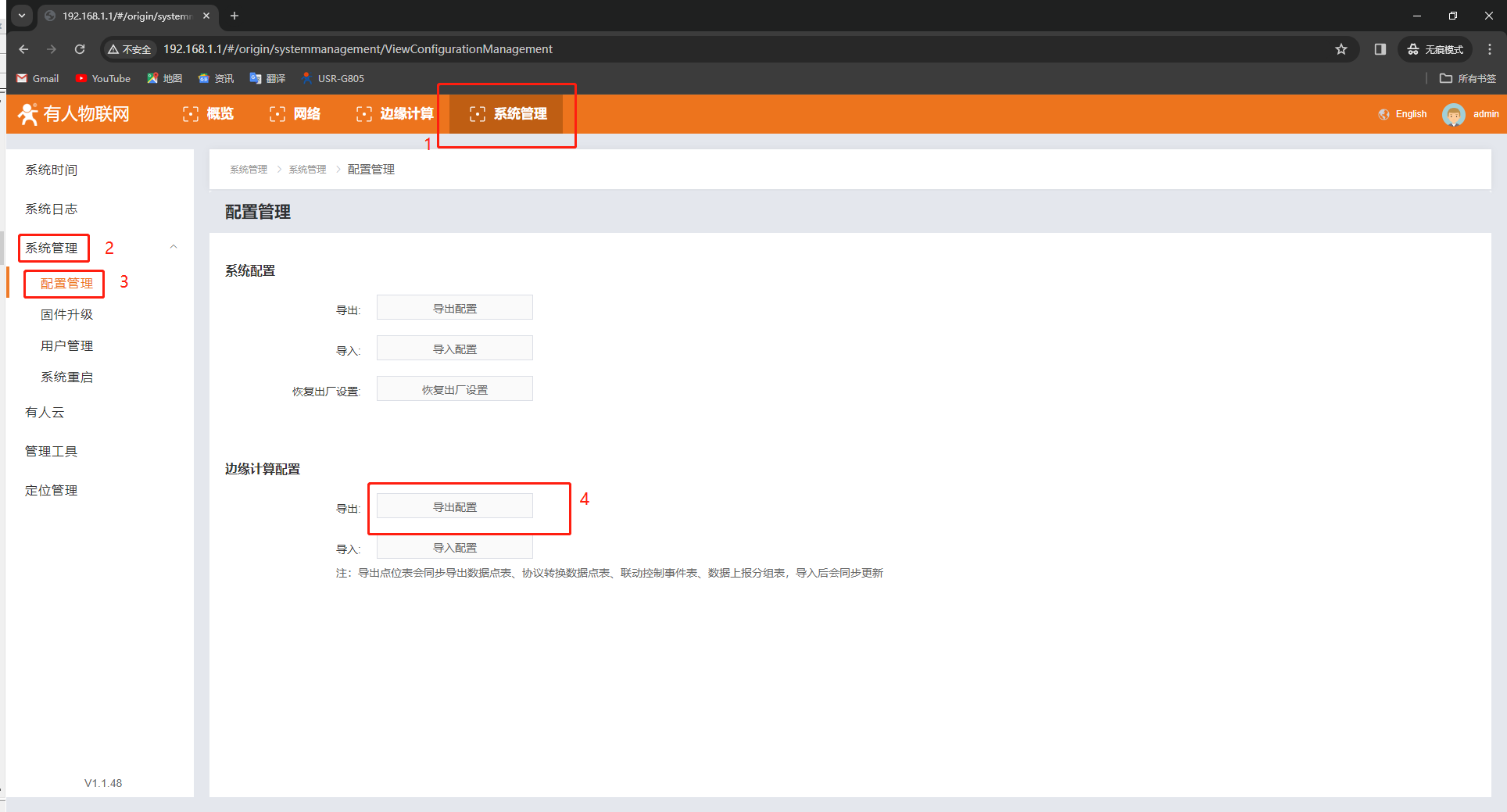Image resolution: width=1507 pixels, height=812 pixels.
Task: Switch to the 边缘计算 top tab
Action: coord(396,114)
